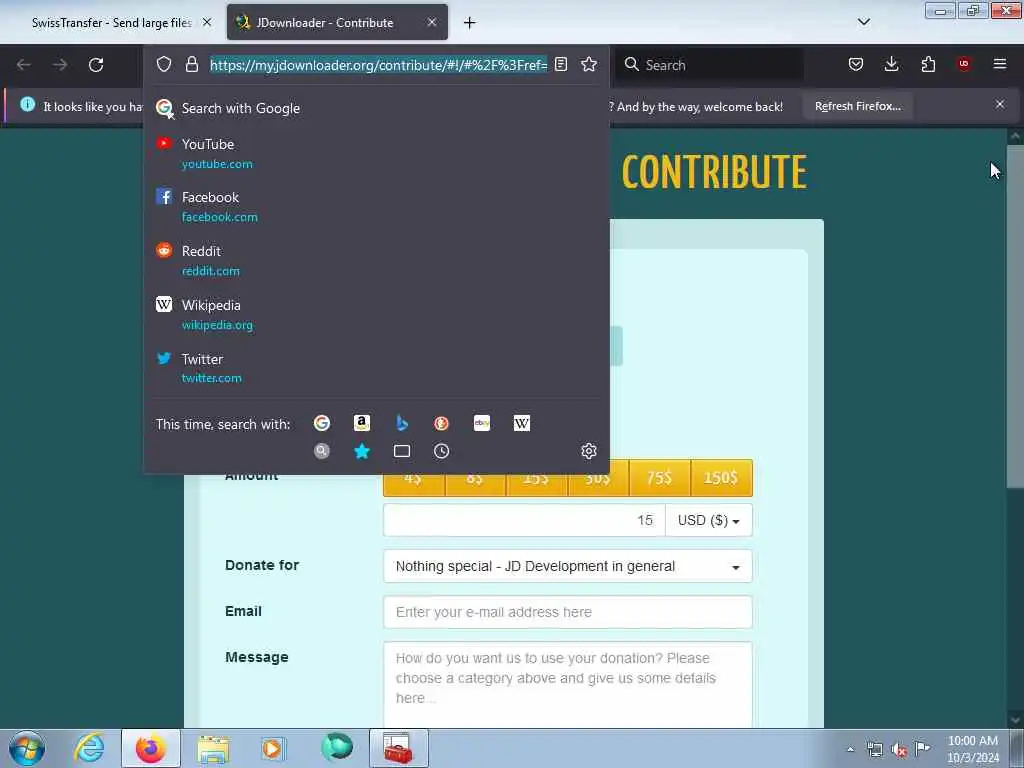Open Firefox application menu
Viewport: 1024px width, 768px height.
coord(1000,64)
